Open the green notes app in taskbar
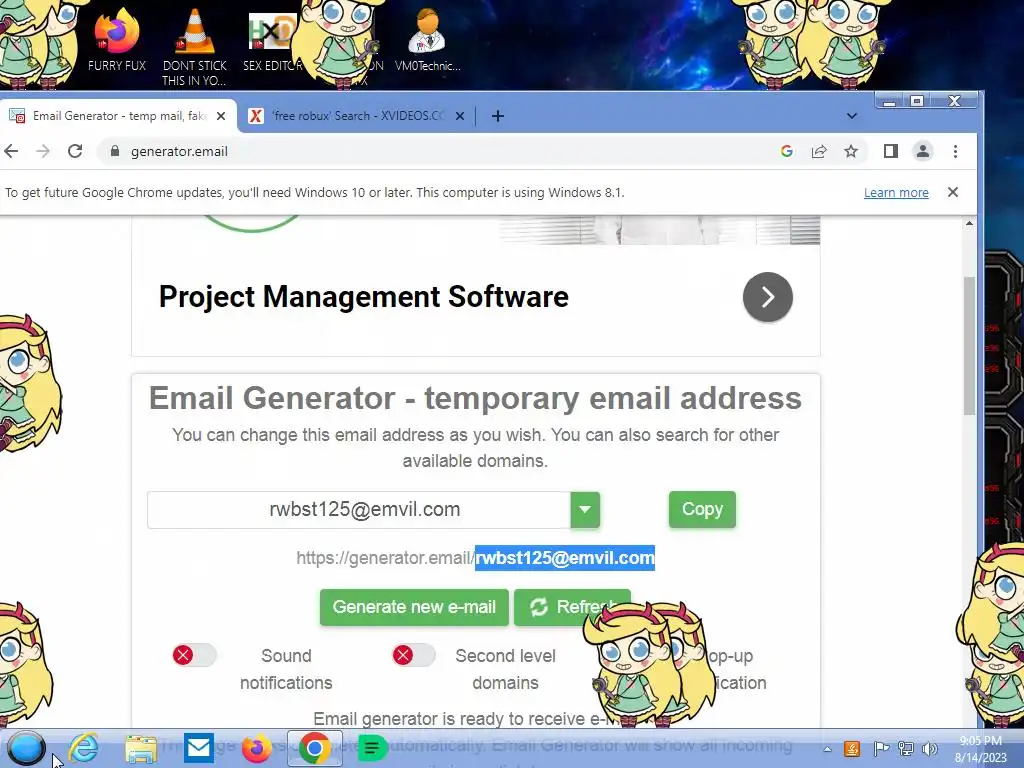The image size is (1024, 768). [372, 748]
